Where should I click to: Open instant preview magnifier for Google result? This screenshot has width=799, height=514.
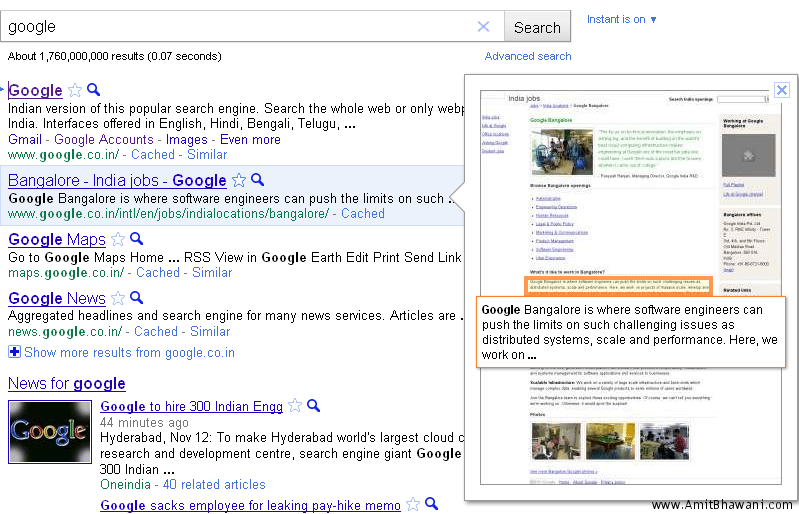pyautogui.click(x=94, y=90)
